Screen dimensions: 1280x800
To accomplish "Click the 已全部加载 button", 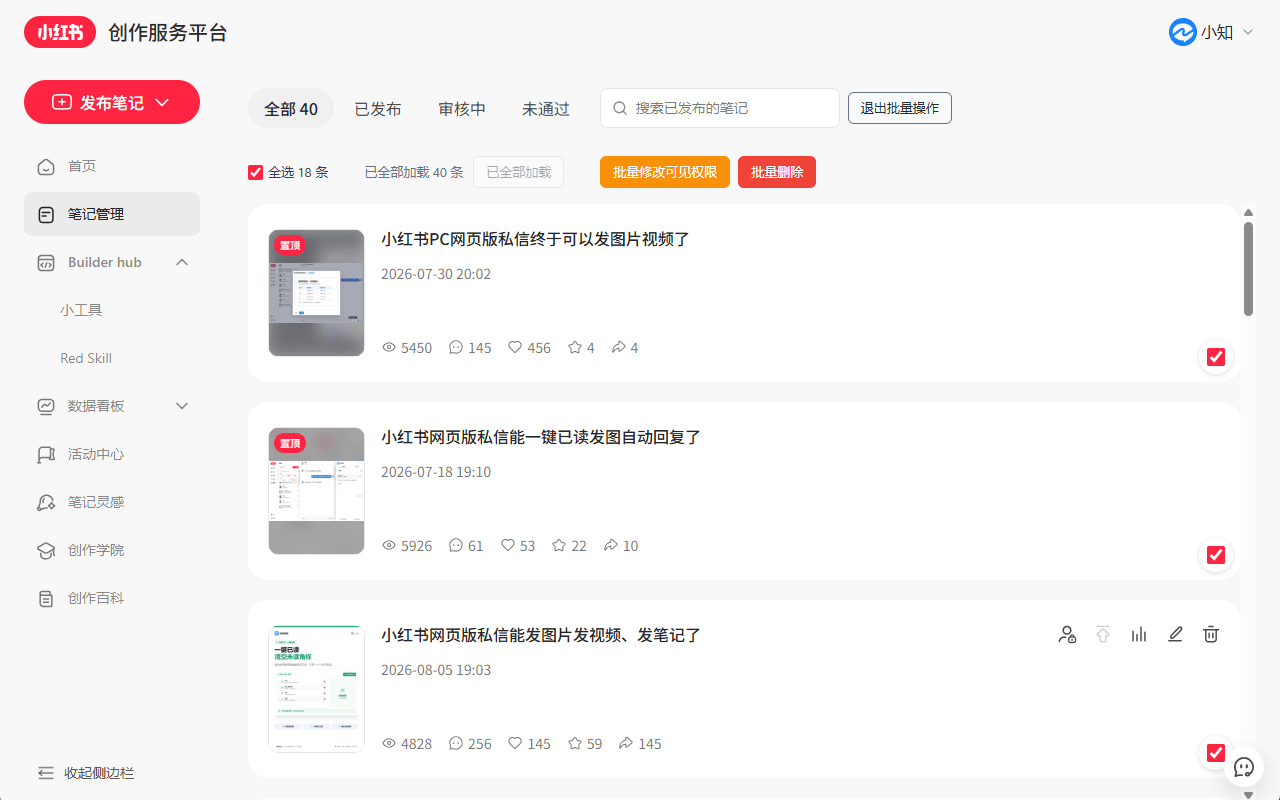I will (518, 172).
